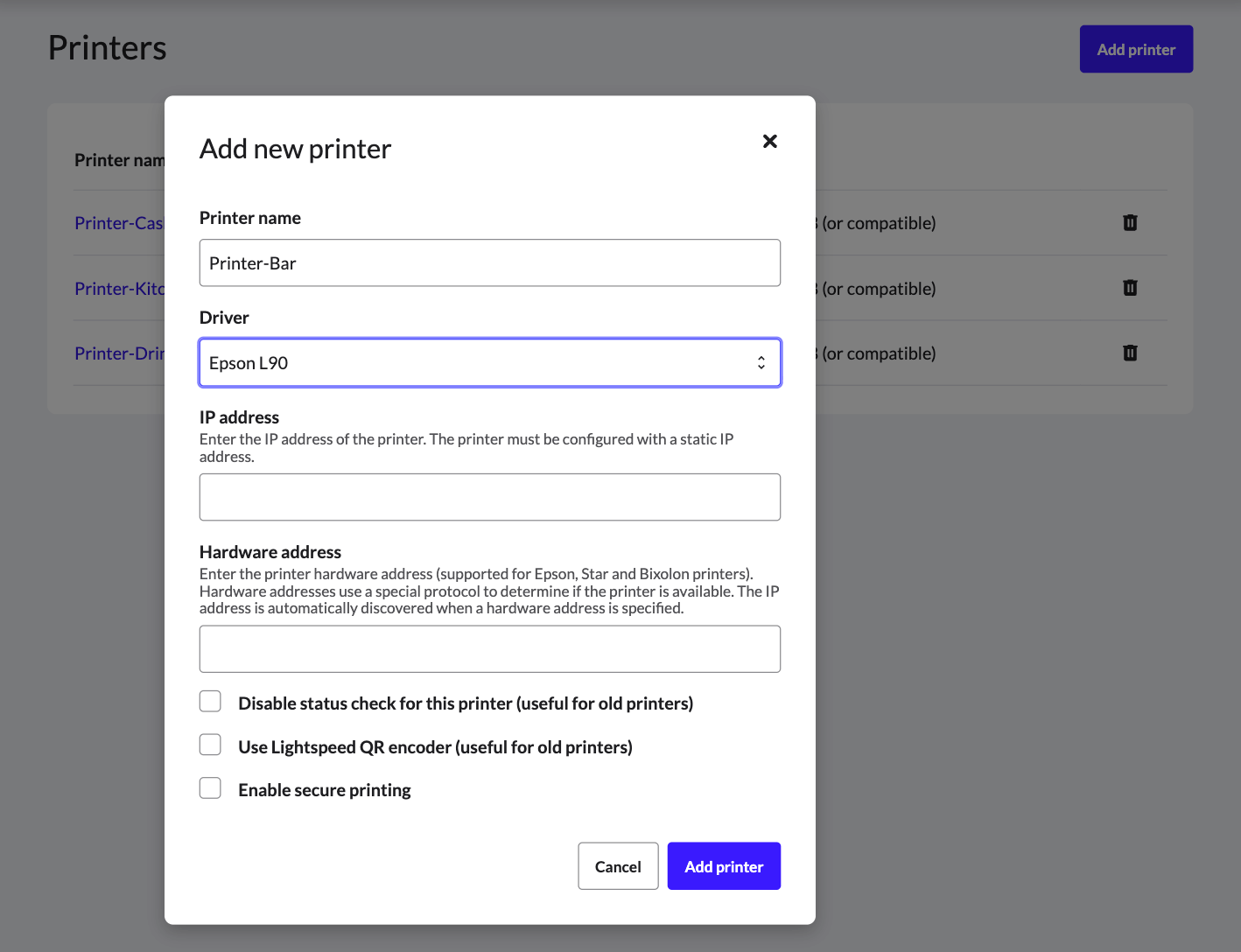Close the Add new printer dialog

point(769,141)
